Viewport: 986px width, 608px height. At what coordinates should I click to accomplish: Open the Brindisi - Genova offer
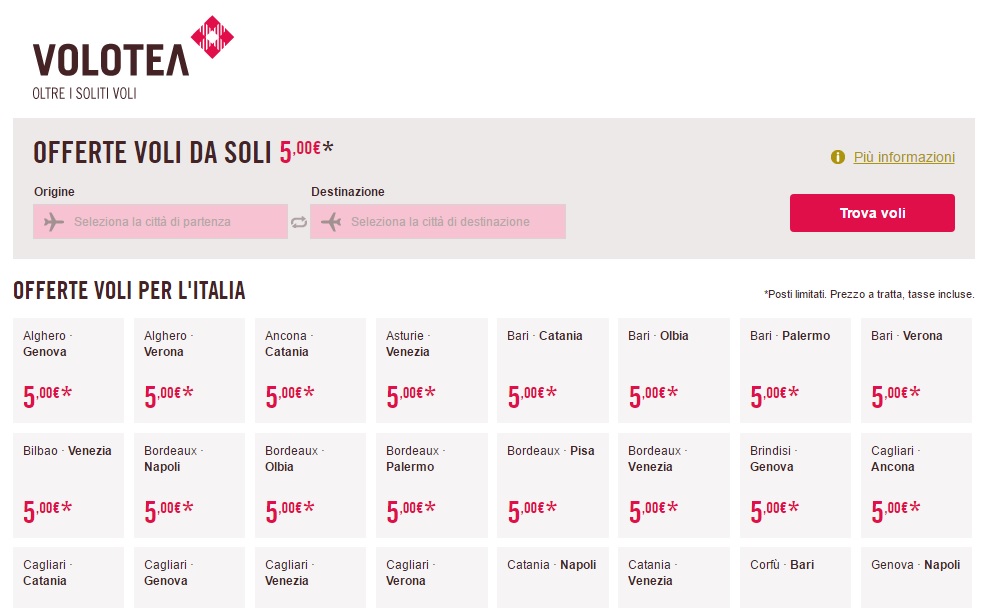point(795,485)
